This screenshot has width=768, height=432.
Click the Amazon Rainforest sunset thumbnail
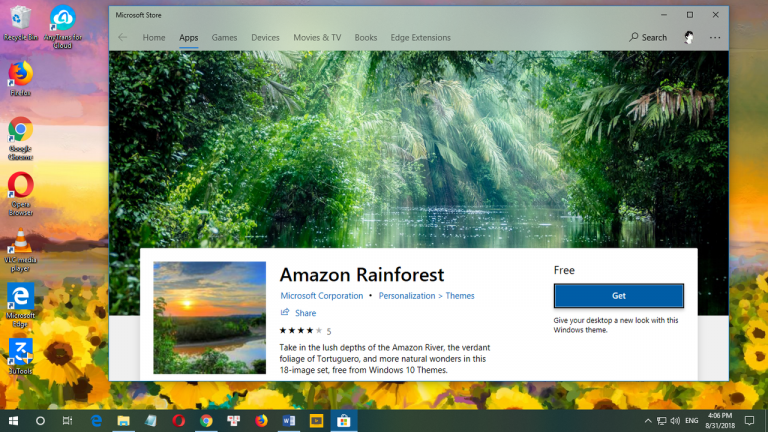210,317
